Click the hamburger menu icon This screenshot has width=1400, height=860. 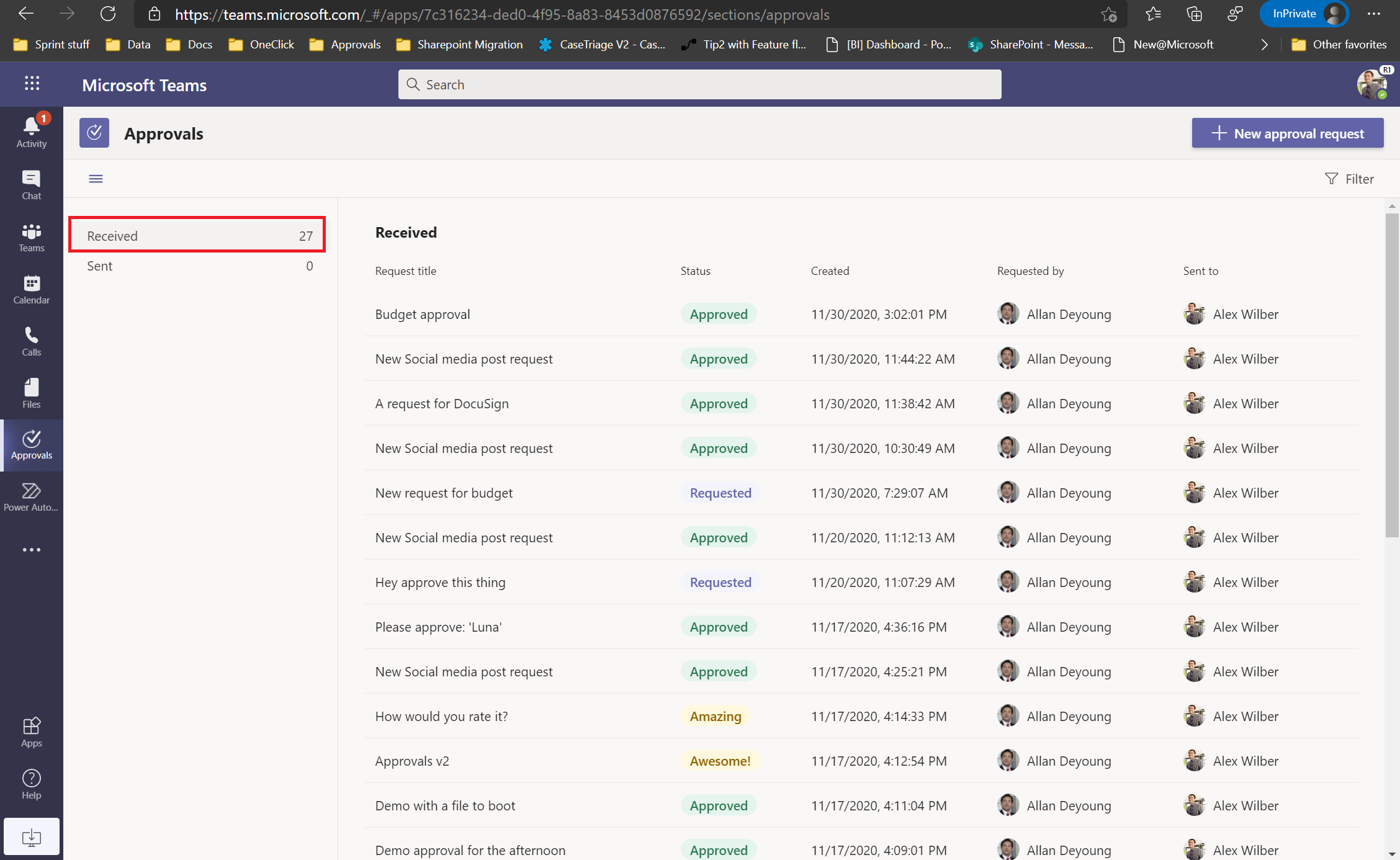click(x=96, y=179)
